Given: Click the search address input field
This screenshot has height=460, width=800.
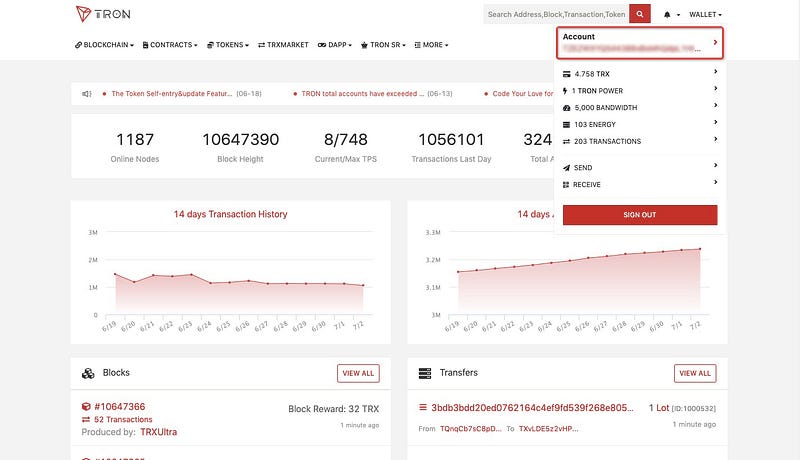Looking at the screenshot, I should [x=556, y=14].
